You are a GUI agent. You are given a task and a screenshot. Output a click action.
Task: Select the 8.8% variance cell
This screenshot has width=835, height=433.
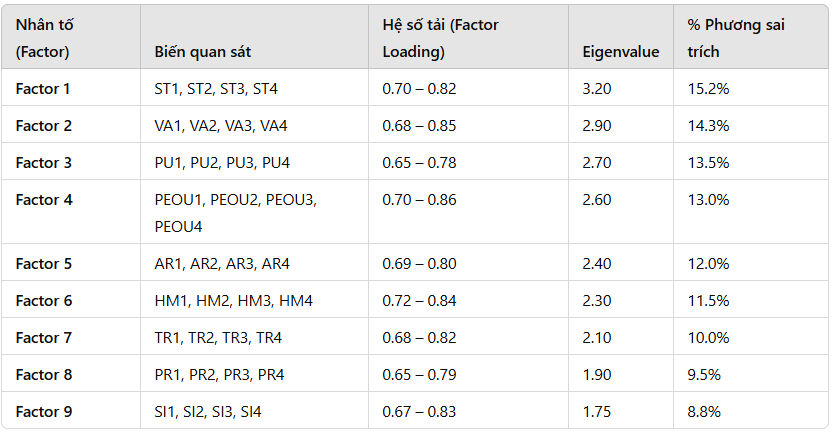click(x=705, y=412)
